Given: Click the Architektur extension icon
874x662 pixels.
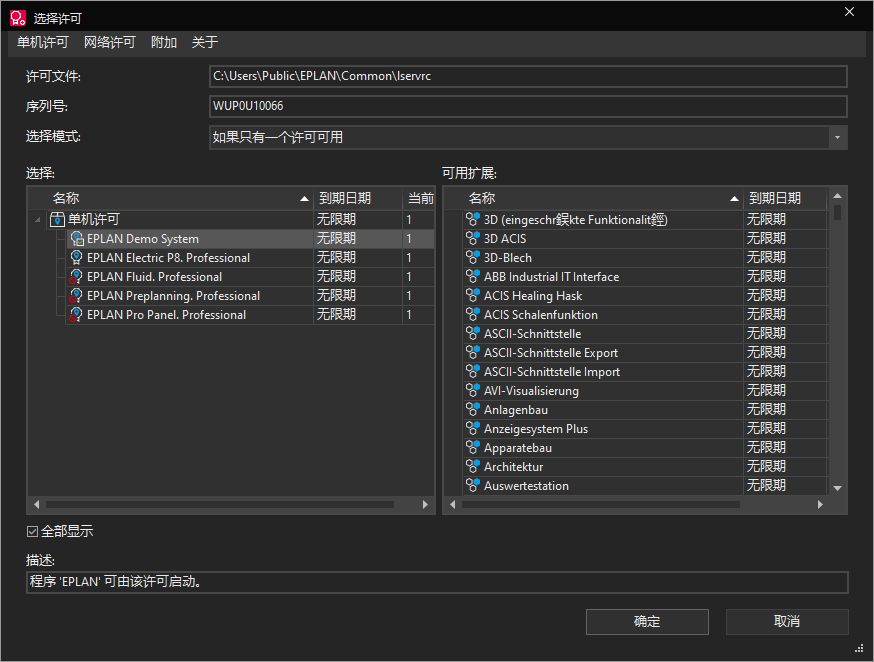Looking at the screenshot, I should click(x=473, y=467).
